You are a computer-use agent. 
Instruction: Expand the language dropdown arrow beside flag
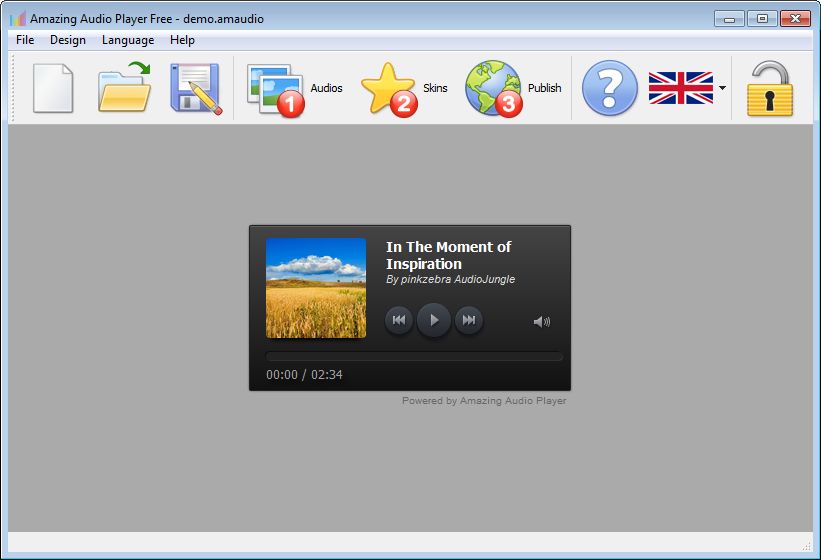723,88
